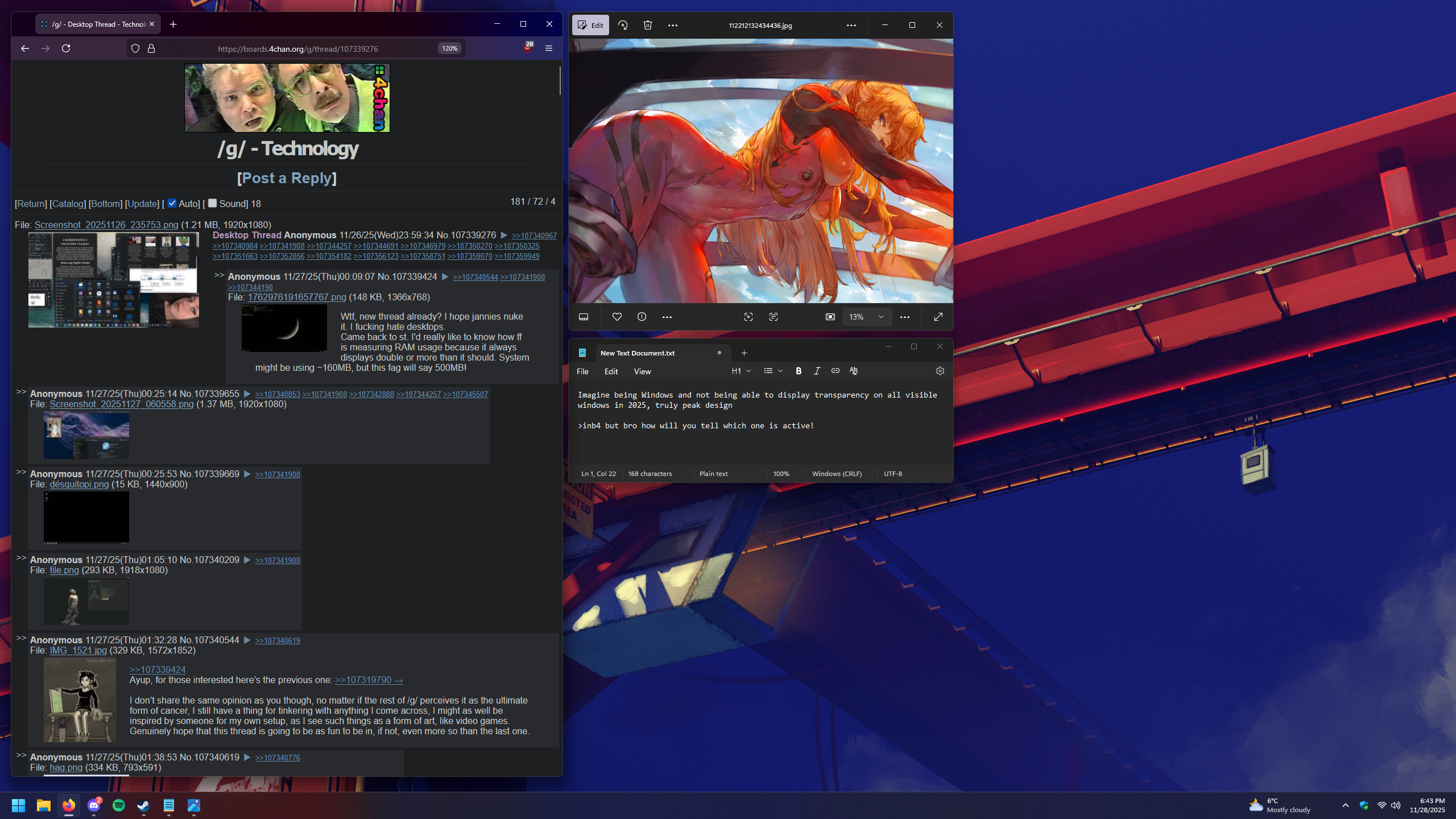The width and height of the screenshot is (1456, 819).
Task: Open the Edit menu in Notepad
Action: [x=611, y=371]
